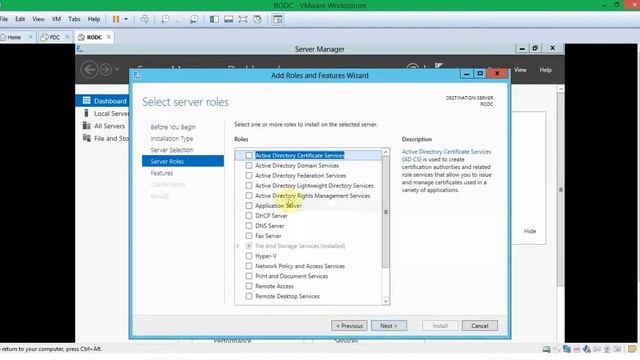Go to Before You Begin step
This screenshot has height=360, width=640.
[173, 127]
